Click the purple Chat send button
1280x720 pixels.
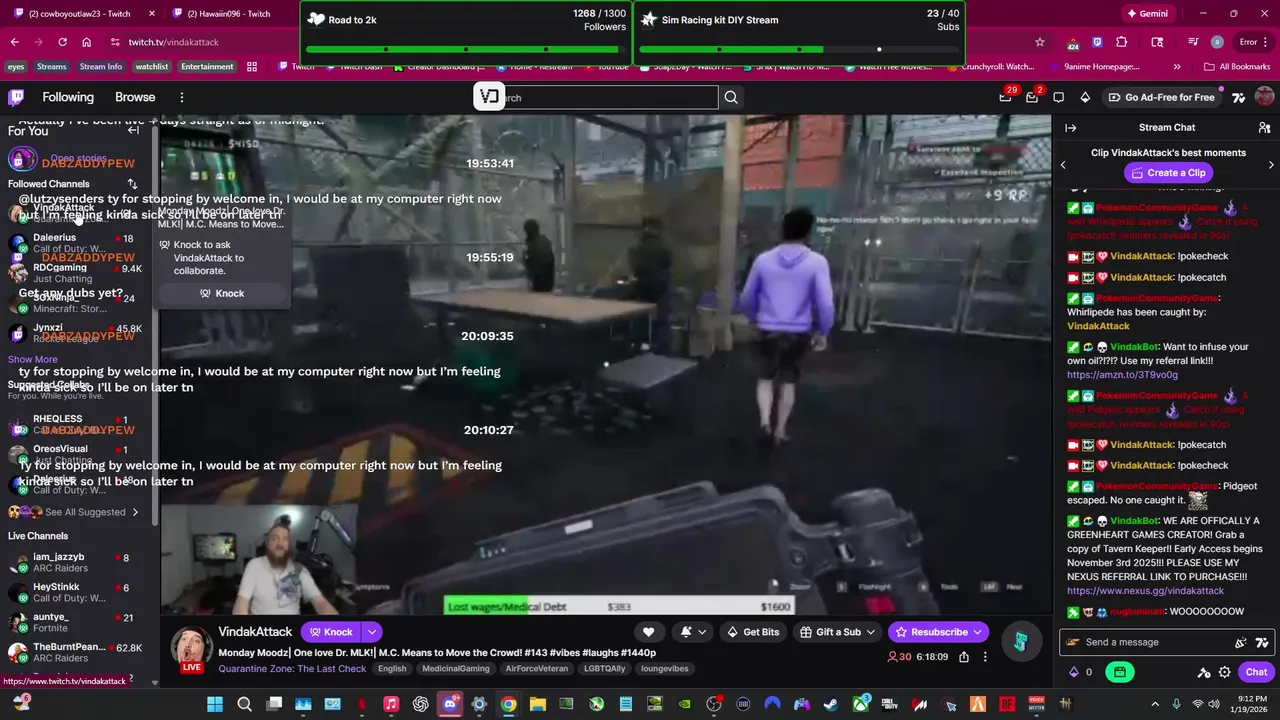(x=1256, y=672)
